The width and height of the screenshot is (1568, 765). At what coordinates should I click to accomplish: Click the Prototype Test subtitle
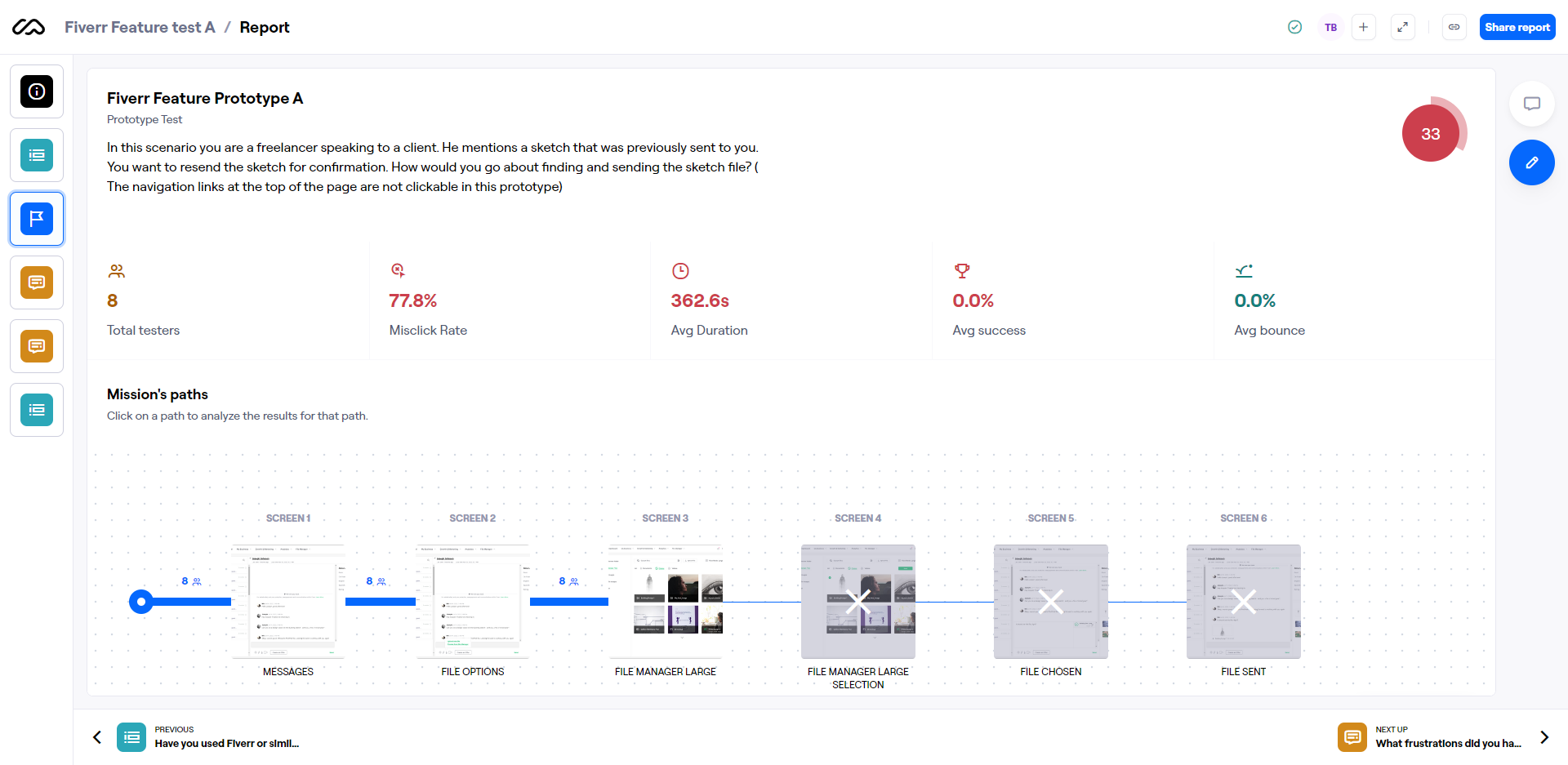[x=145, y=119]
